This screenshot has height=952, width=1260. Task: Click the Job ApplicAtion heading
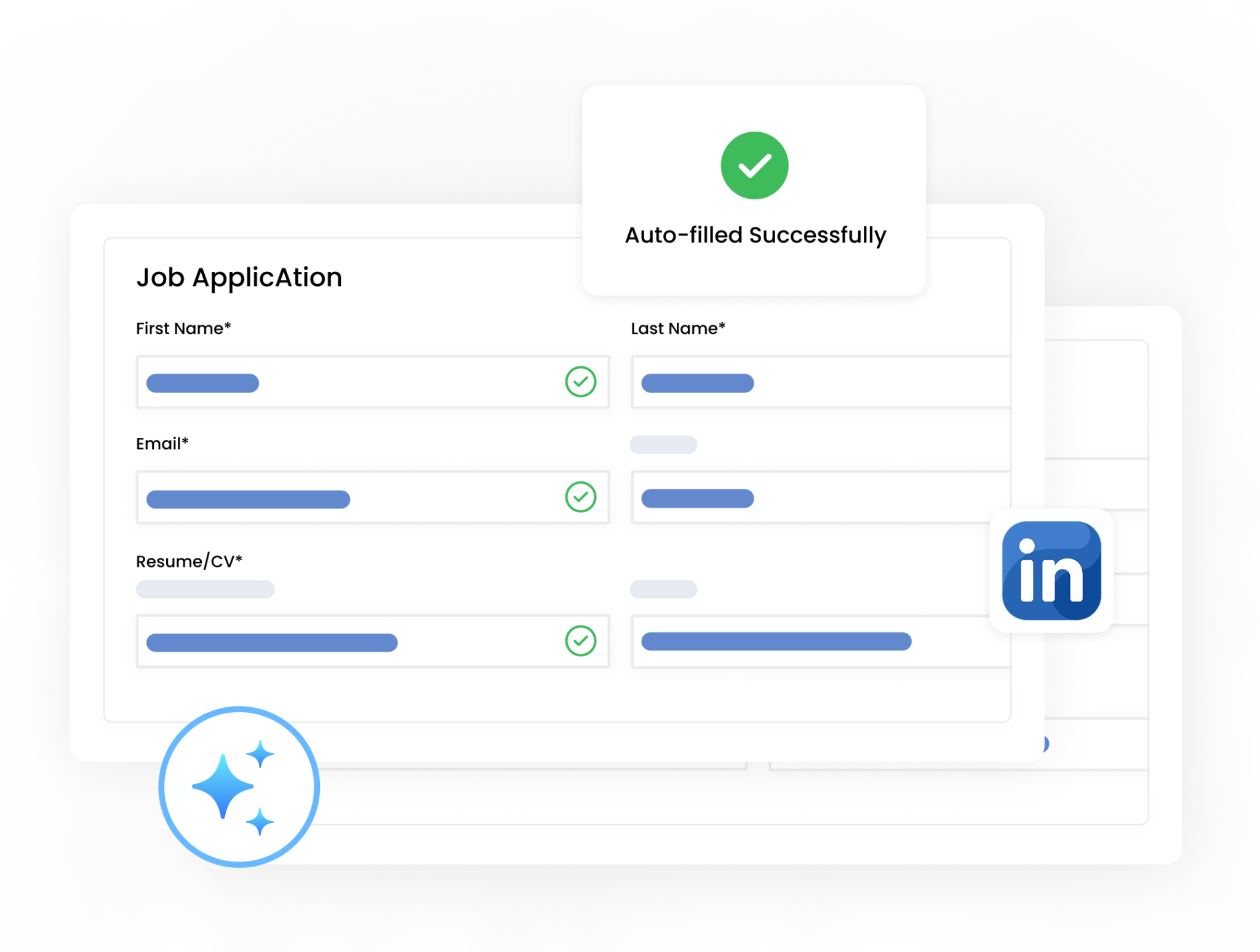point(239,277)
